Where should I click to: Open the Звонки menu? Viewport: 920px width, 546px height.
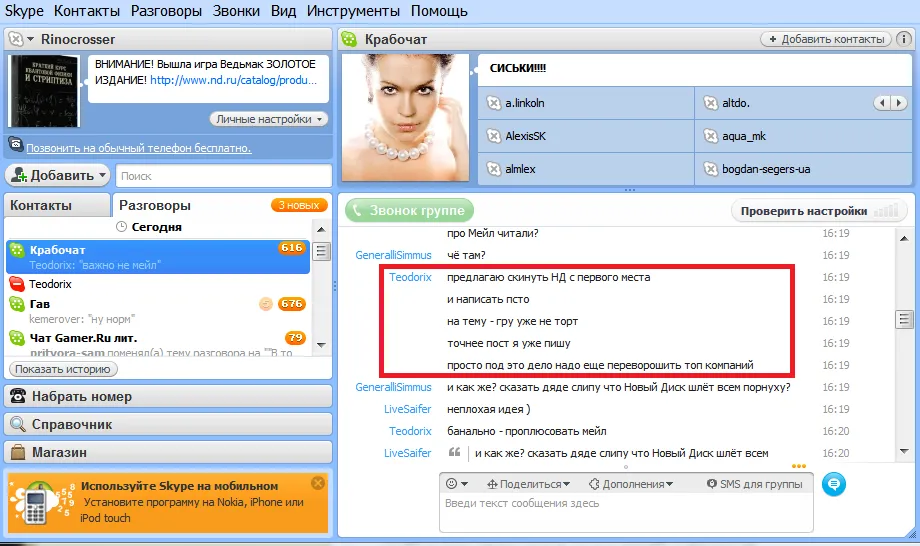236,11
